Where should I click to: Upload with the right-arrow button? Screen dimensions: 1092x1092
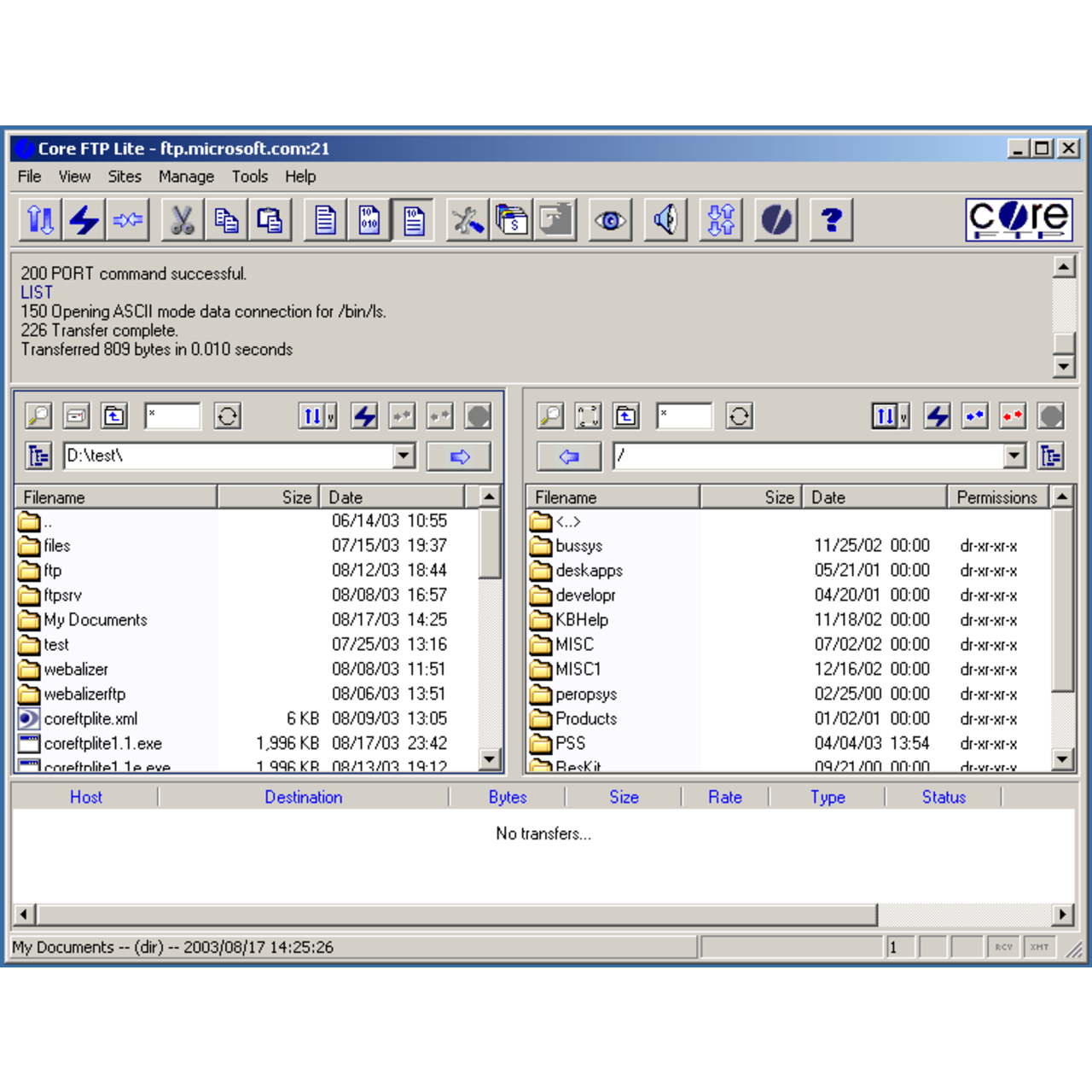(x=459, y=456)
